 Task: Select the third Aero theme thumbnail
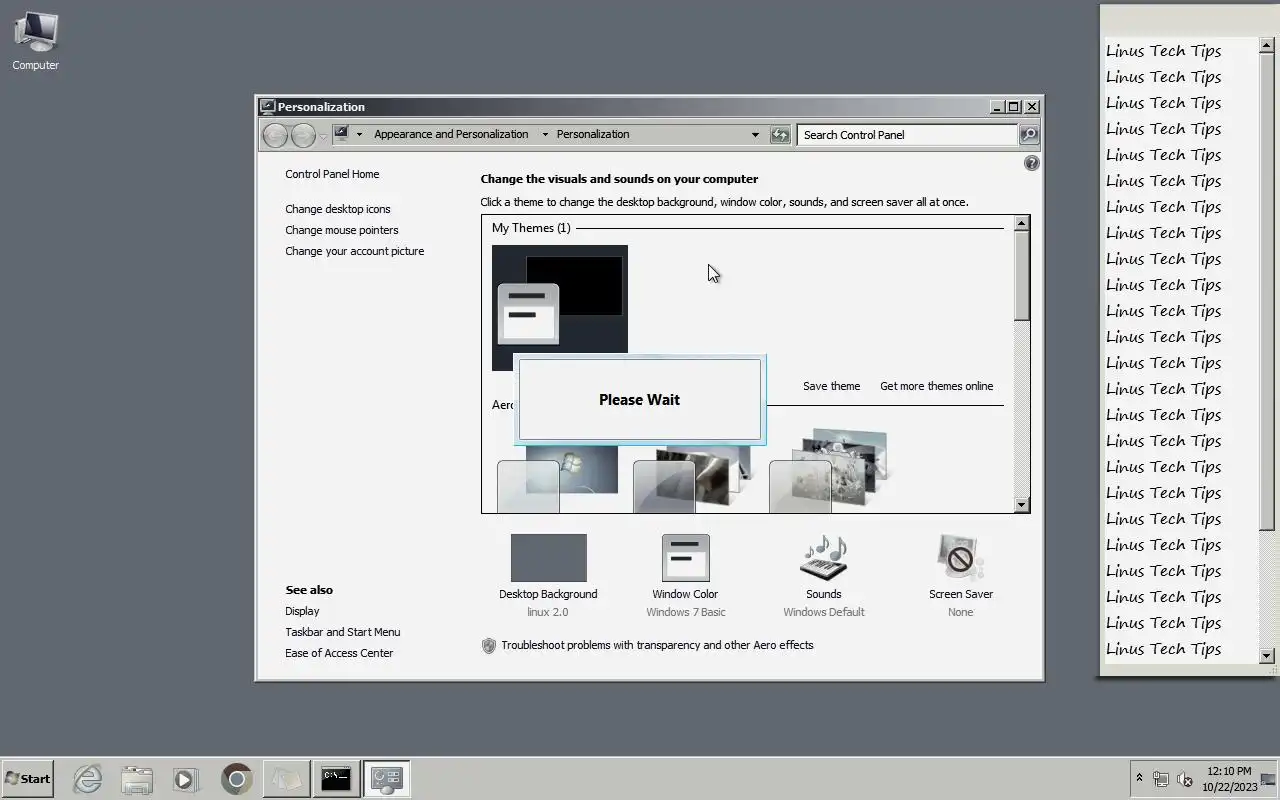point(830,470)
